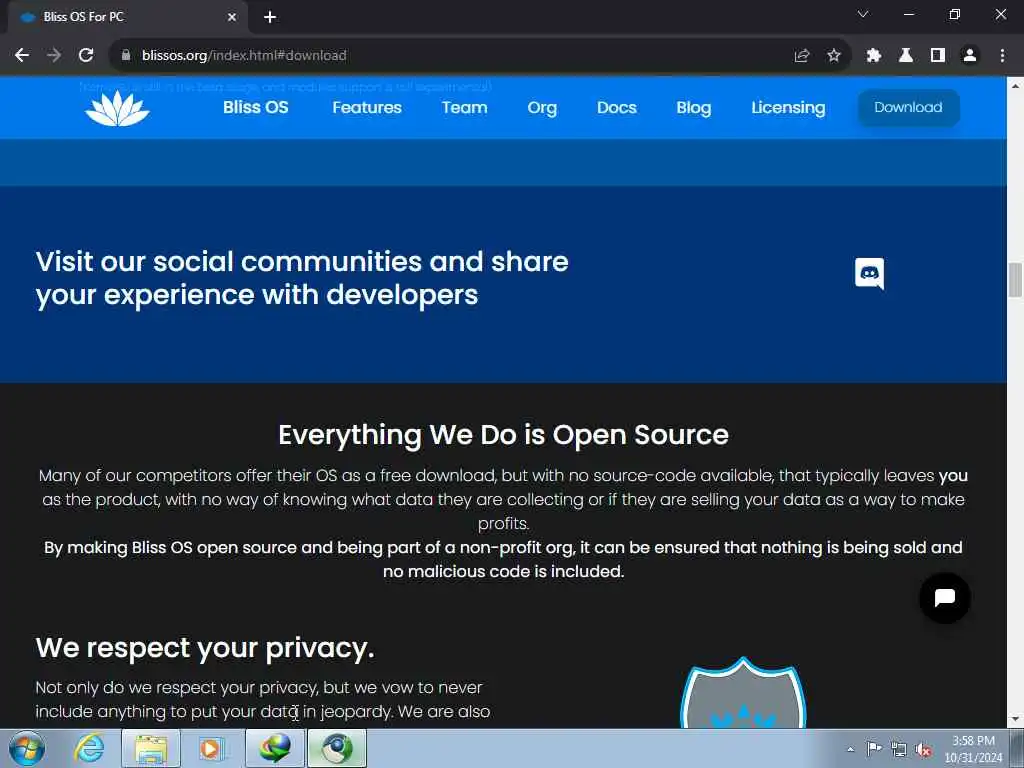Go back with the browser back arrow
This screenshot has height=768, width=1024.
tap(22, 56)
